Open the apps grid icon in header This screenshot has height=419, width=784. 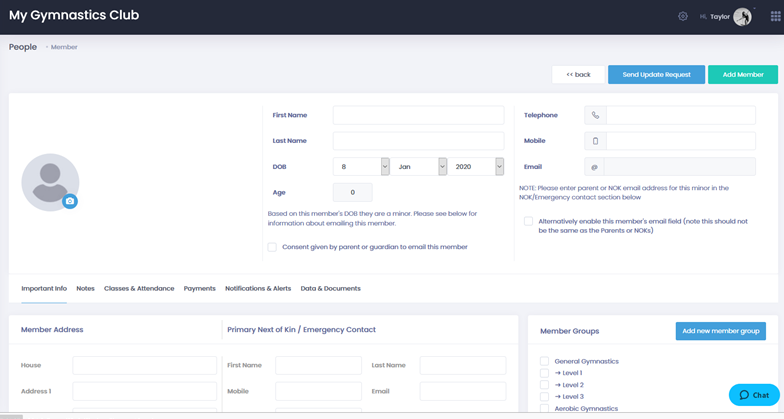[775, 17]
